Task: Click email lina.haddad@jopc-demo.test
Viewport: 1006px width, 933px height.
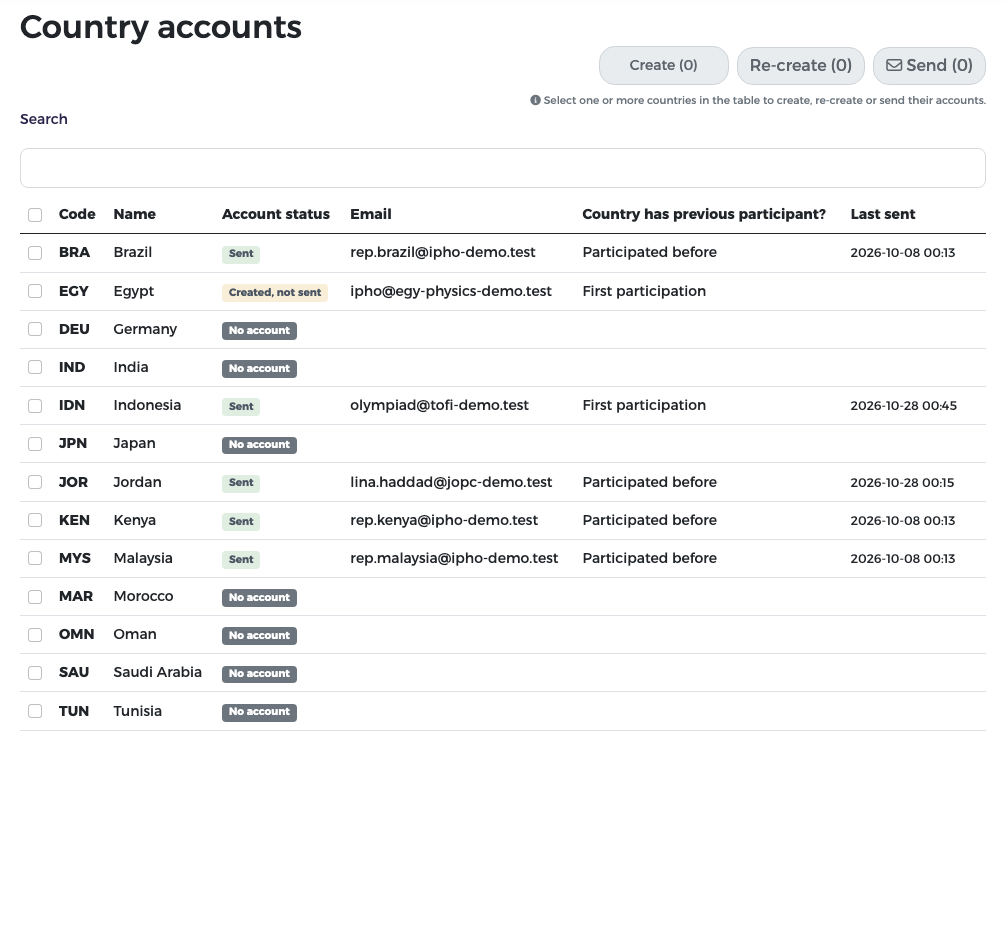Action: (x=451, y=482)
